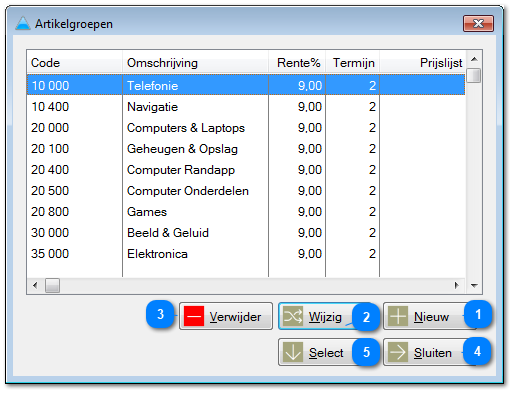This screenshot has height=393, width=513.
Task: Click code 30 000
Action: click(x=50, y=233)
